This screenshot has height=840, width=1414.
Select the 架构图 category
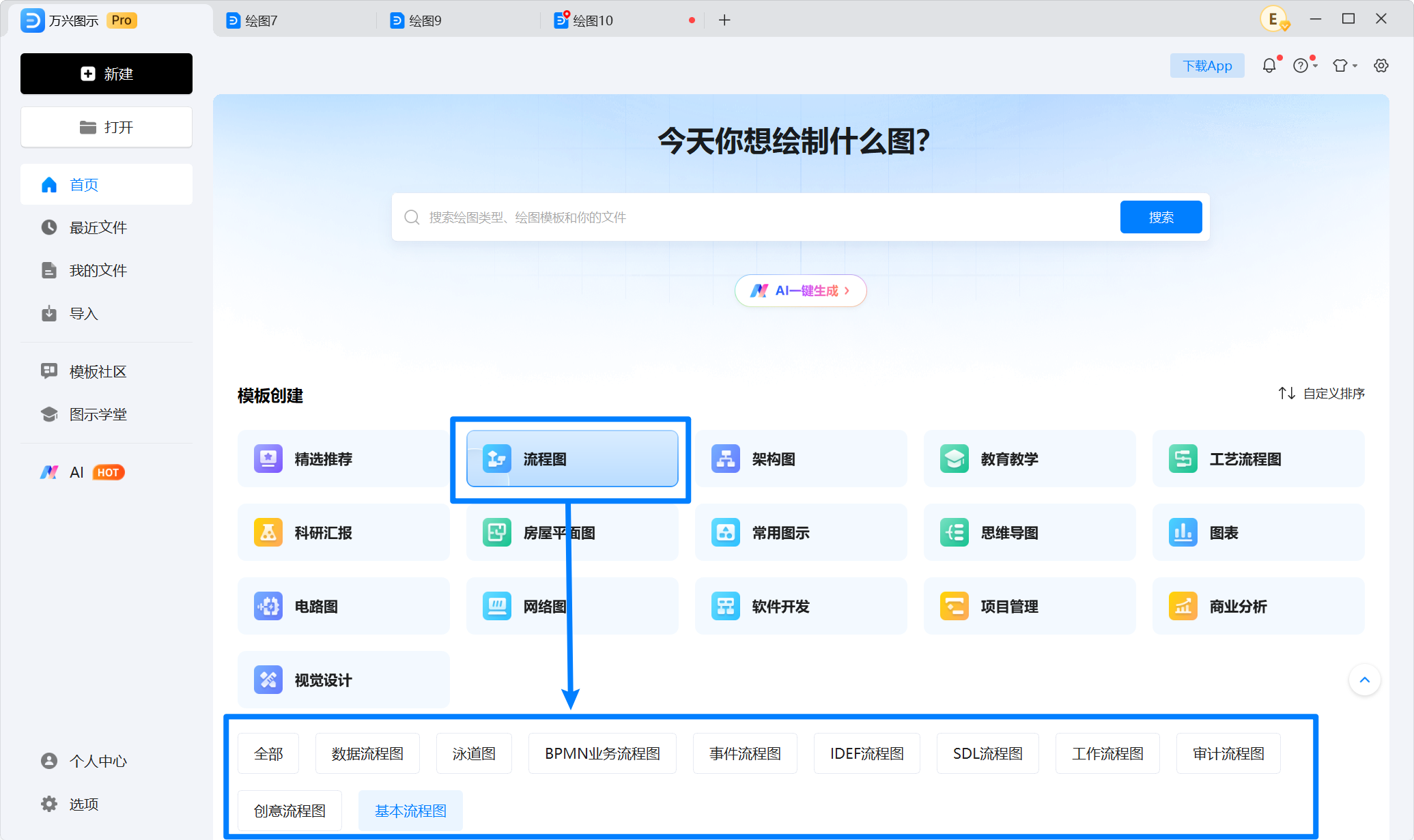(801, 459)
